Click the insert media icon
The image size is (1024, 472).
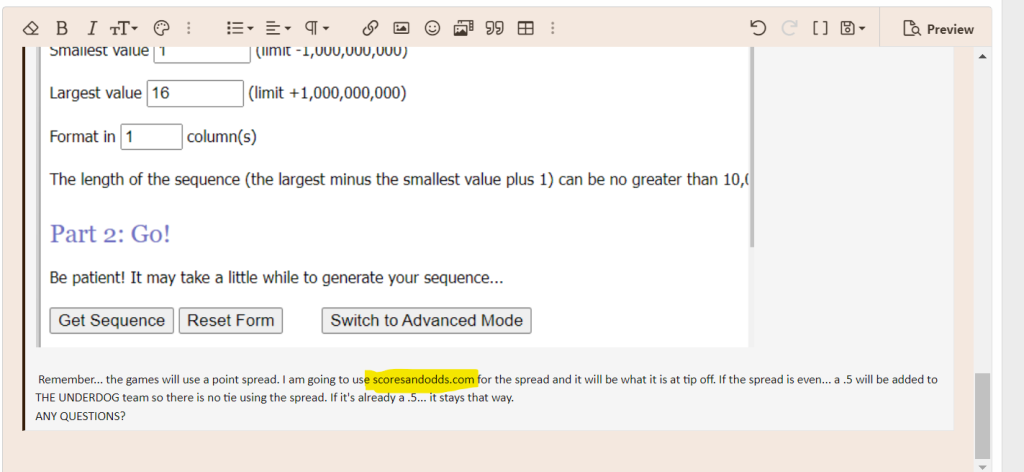[463, 28]
